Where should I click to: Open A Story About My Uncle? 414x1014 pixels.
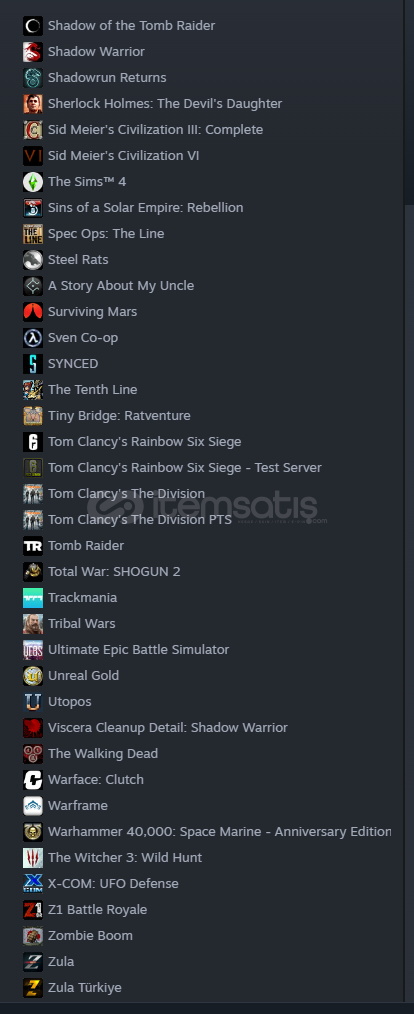[x=121, y=285]
